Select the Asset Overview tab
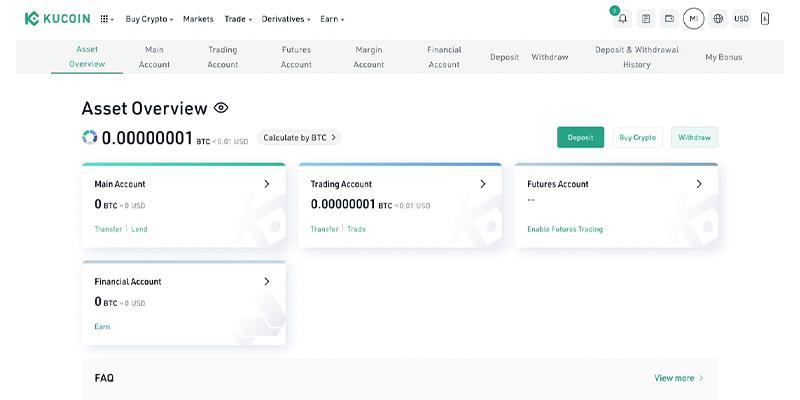The width and height of the screenshot is (800, 400). [x=87, y=57]
